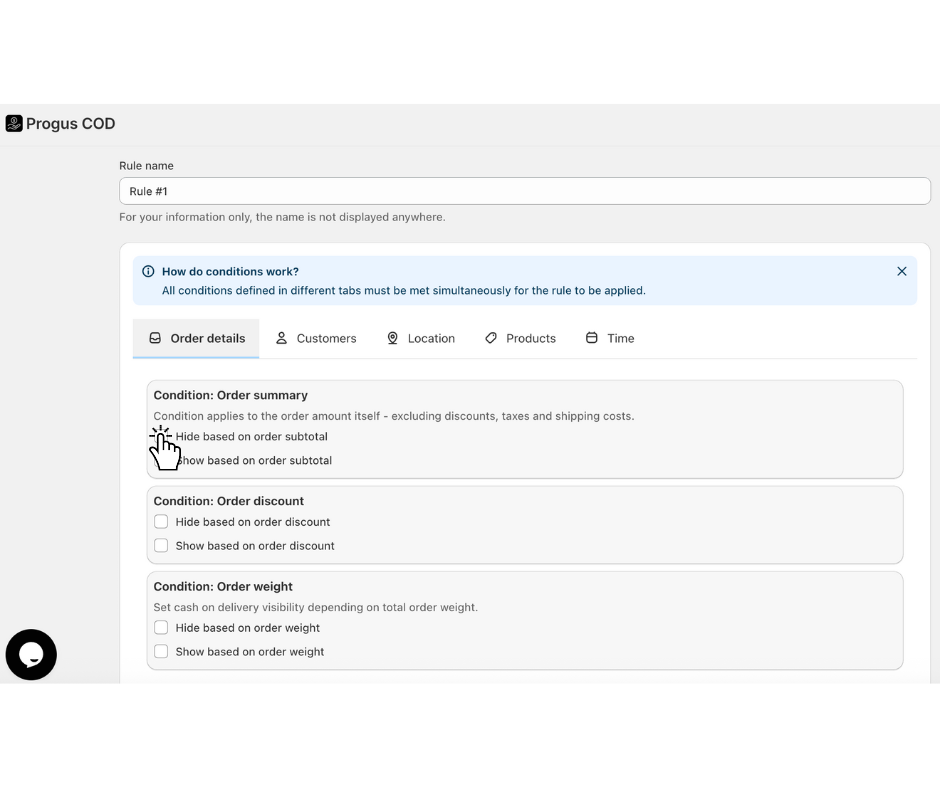This screenshot has height=788, width=940.
Task: Click the Location pin icon
Action: [x=393, y=338]
